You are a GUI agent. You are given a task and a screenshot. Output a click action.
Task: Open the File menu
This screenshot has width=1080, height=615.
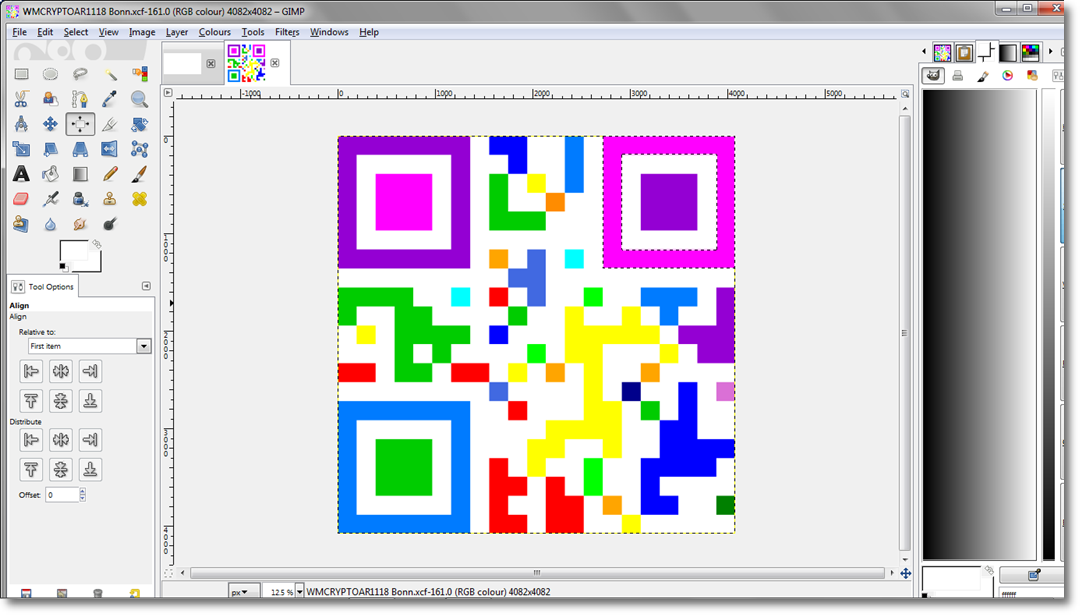coord(19,32)
